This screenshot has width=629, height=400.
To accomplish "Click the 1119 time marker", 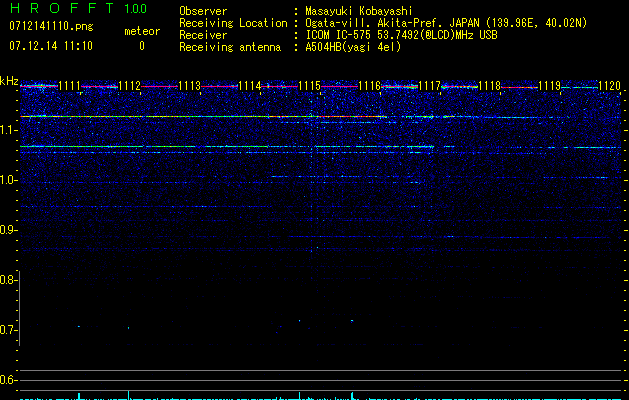I will [x=549, y=87].
